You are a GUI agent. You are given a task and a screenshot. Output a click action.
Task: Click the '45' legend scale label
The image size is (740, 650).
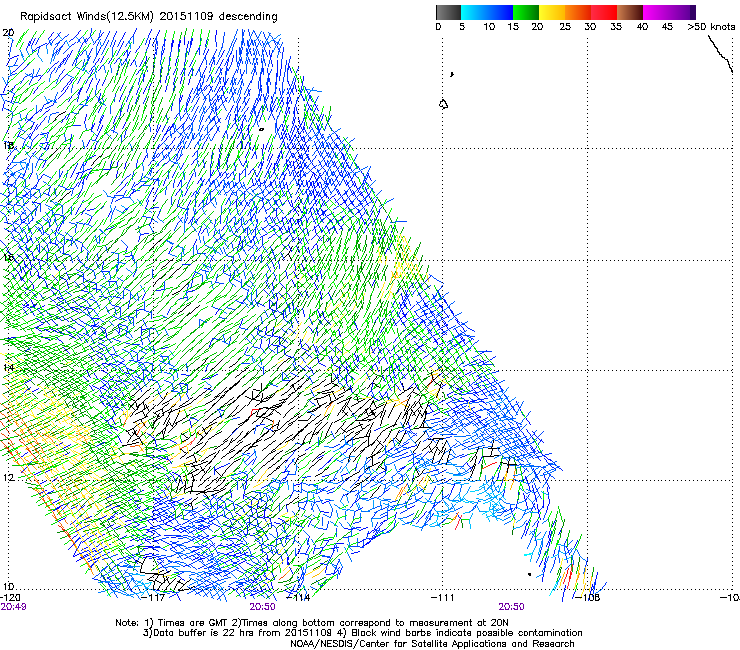(667, 27)
